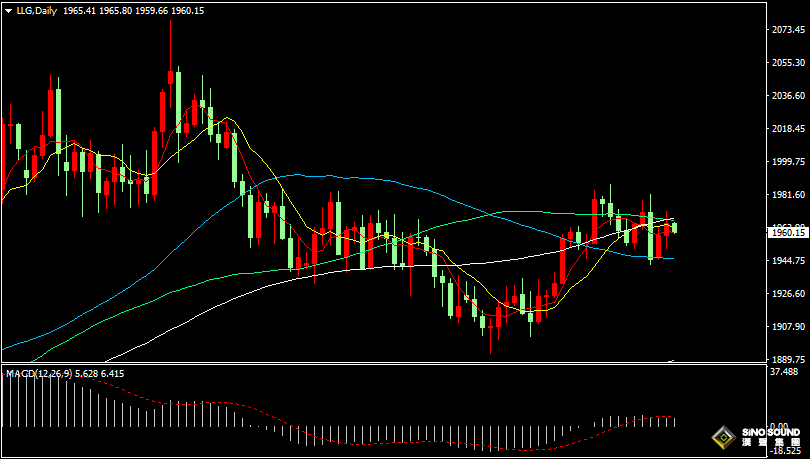Image resolution: width=810 pixels, height=459 pixels.
Task: Click the 1959.66 low value in header
Action: [150, 10]
